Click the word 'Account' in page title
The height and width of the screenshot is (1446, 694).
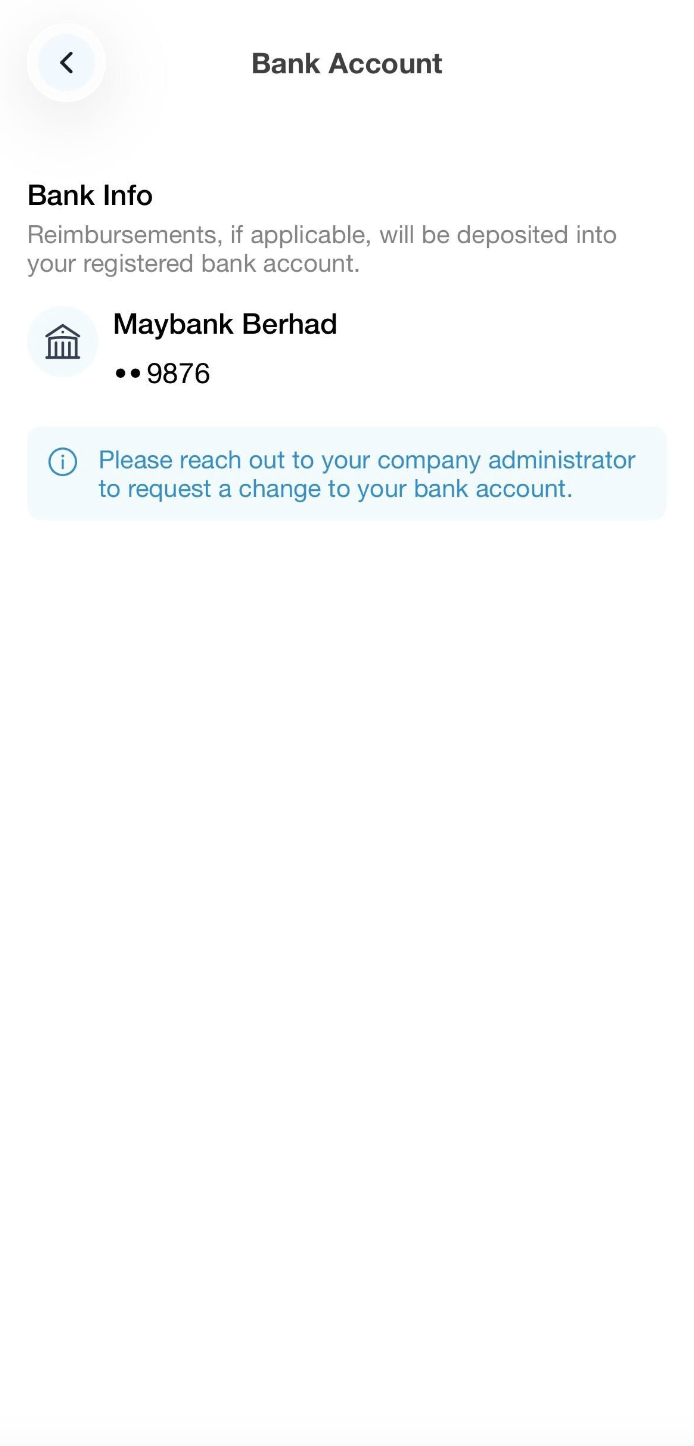385,63
